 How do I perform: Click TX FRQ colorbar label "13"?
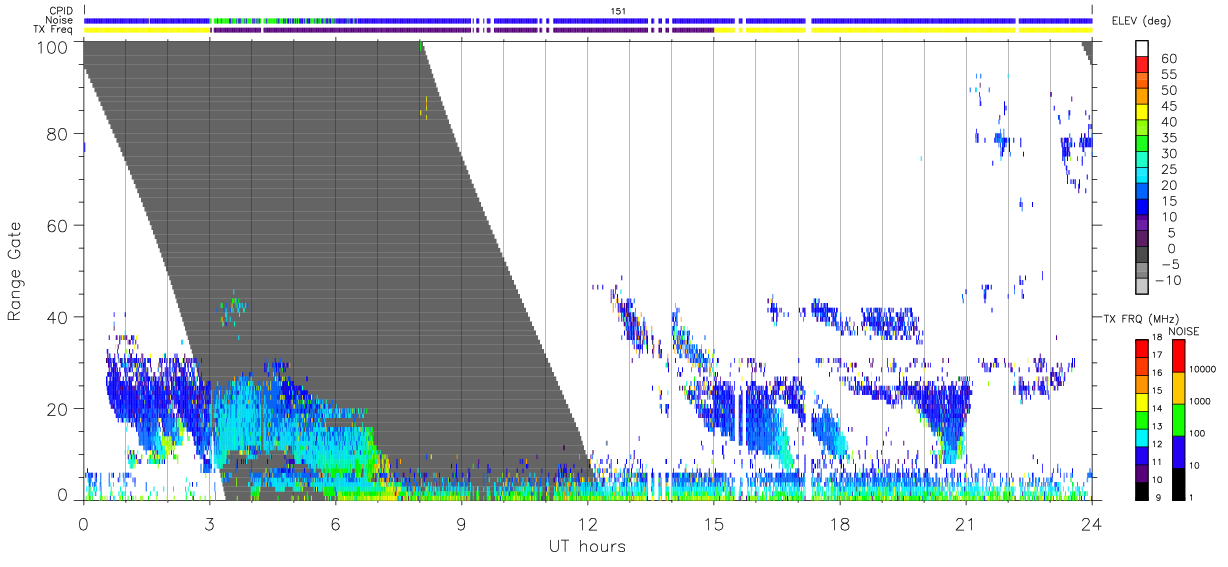pyautogui.click(x=1159, y=426)
